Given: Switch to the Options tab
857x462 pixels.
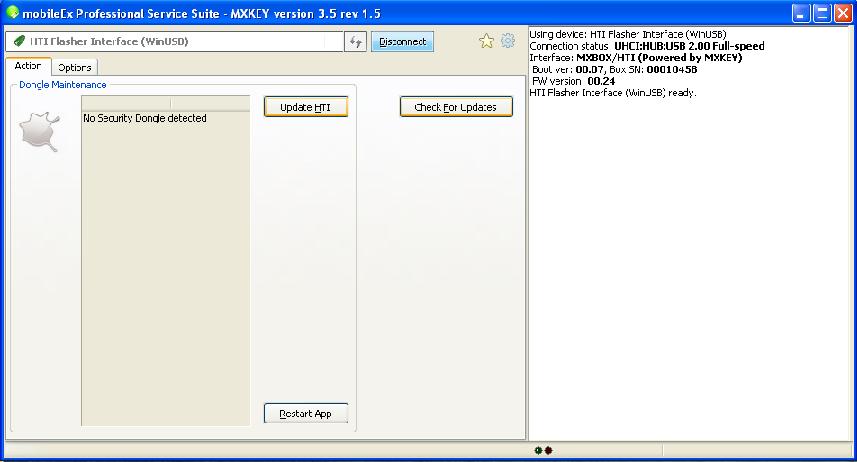Looking at the screenshot, I should point(74,67).
